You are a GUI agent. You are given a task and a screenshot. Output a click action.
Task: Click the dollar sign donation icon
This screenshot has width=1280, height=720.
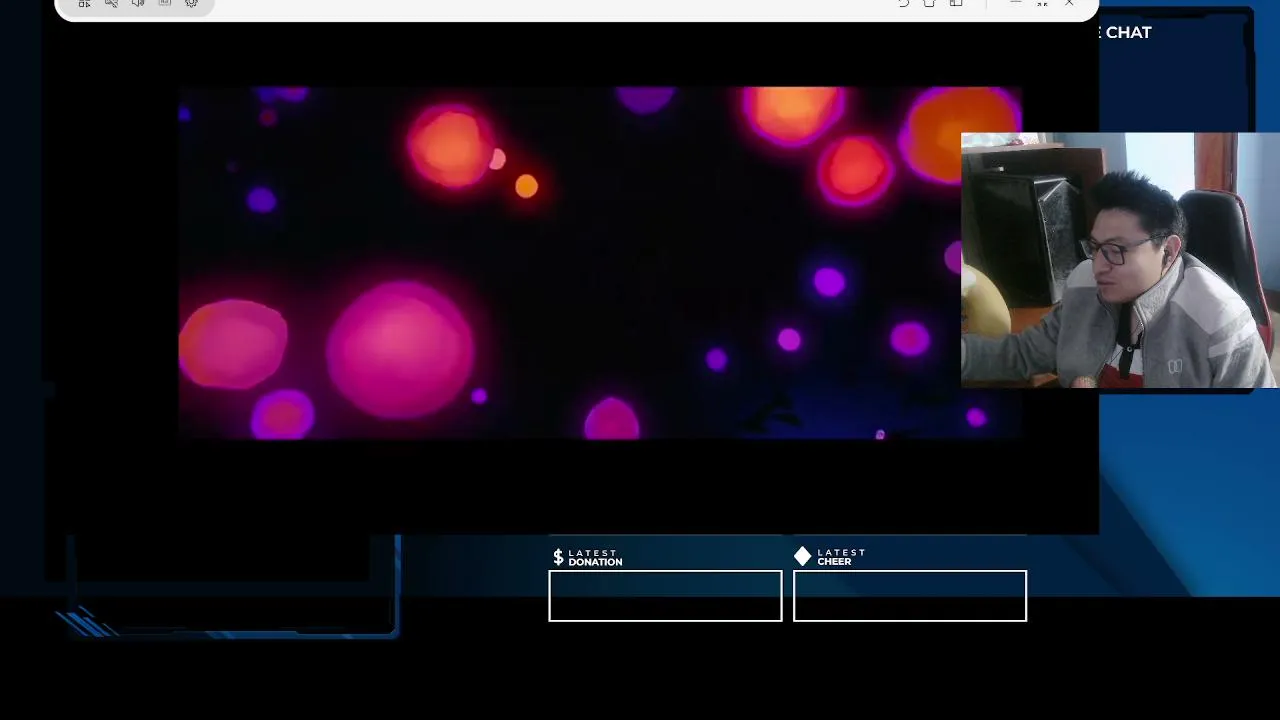click(x=558, y=557)
